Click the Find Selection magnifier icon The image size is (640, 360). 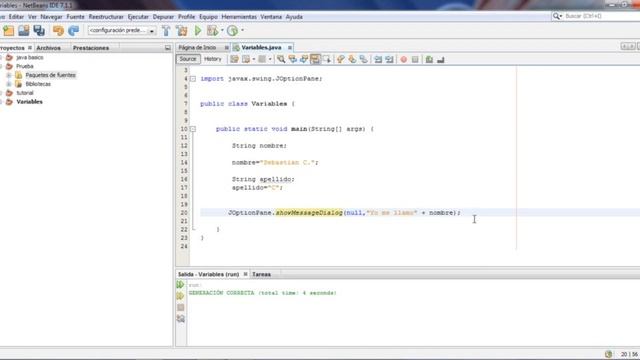pyautogui.click(x=281, y=60)
